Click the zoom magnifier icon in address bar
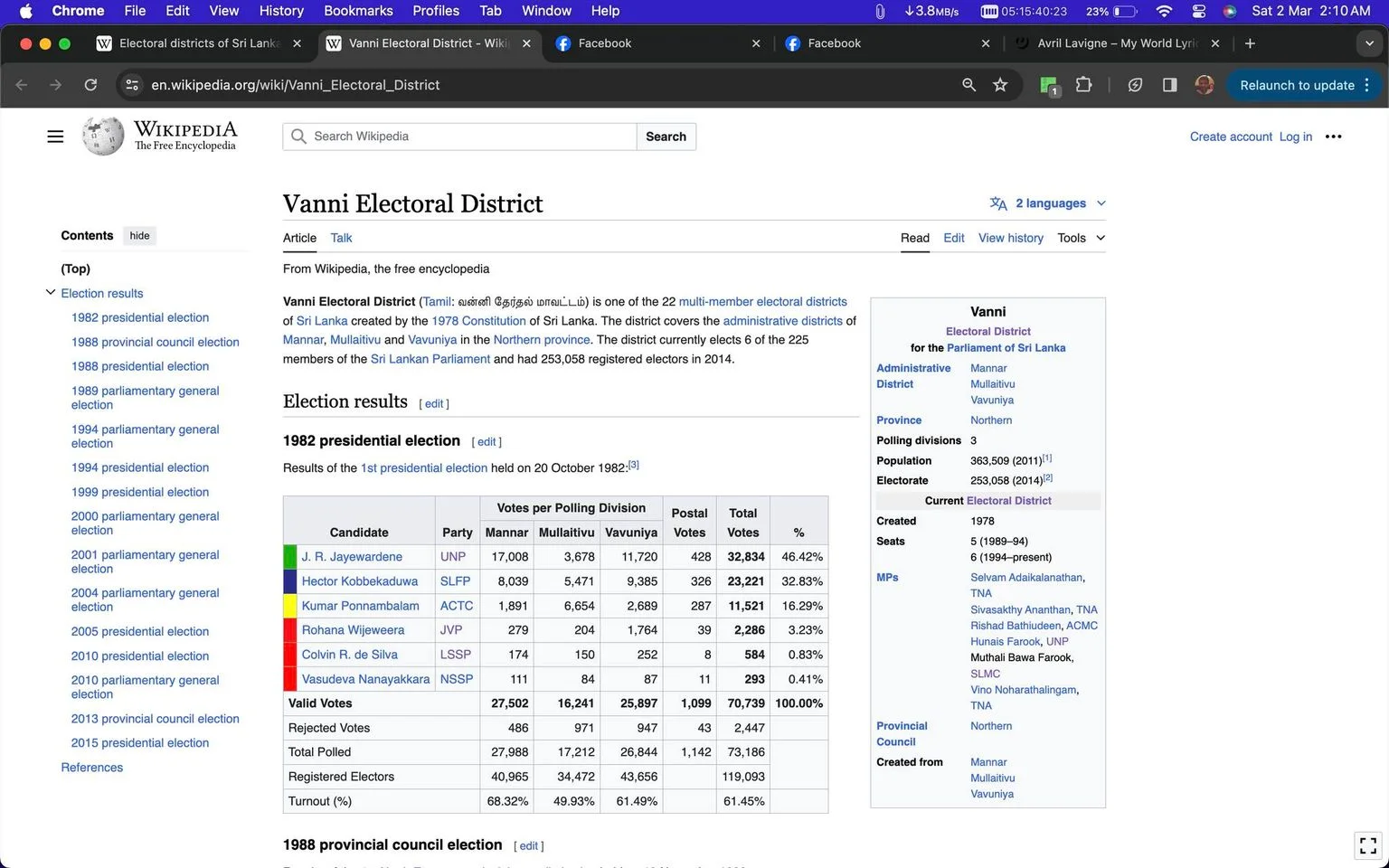 [x=969, y=85]
